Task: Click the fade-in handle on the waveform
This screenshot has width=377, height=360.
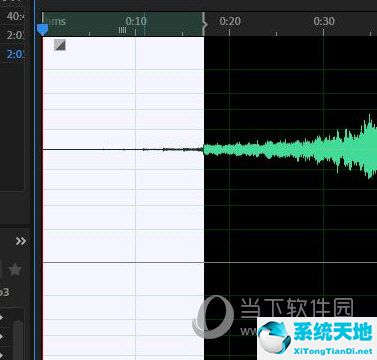Action: coord(60,45)
